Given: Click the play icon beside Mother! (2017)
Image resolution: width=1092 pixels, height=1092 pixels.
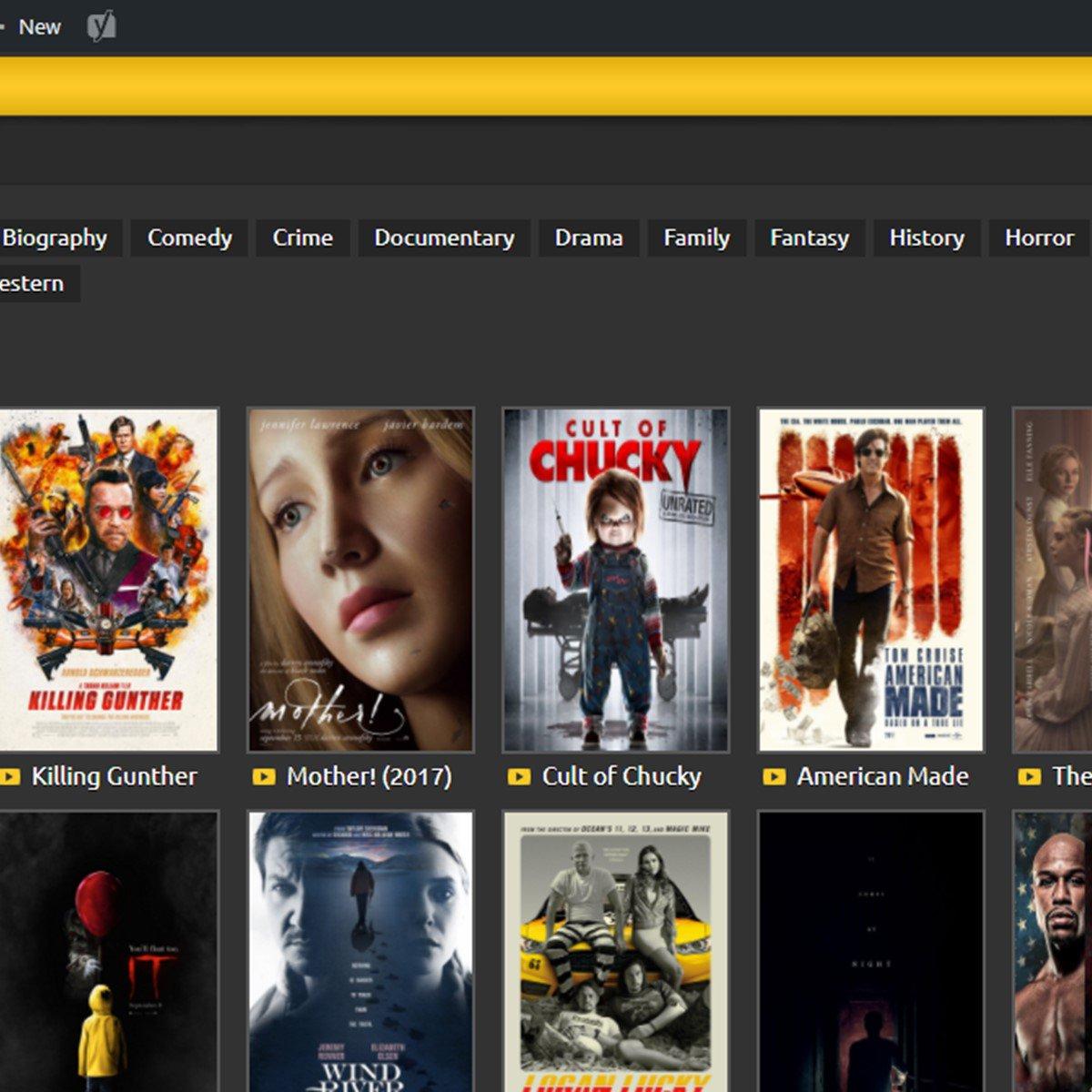Looking at the screenshot, I should (264, 777).
